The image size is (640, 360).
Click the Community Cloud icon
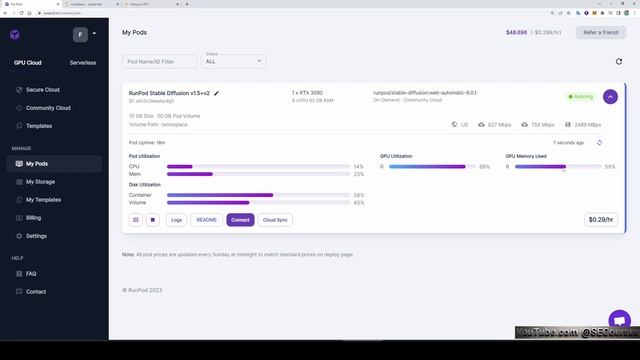tap(19, 108)
